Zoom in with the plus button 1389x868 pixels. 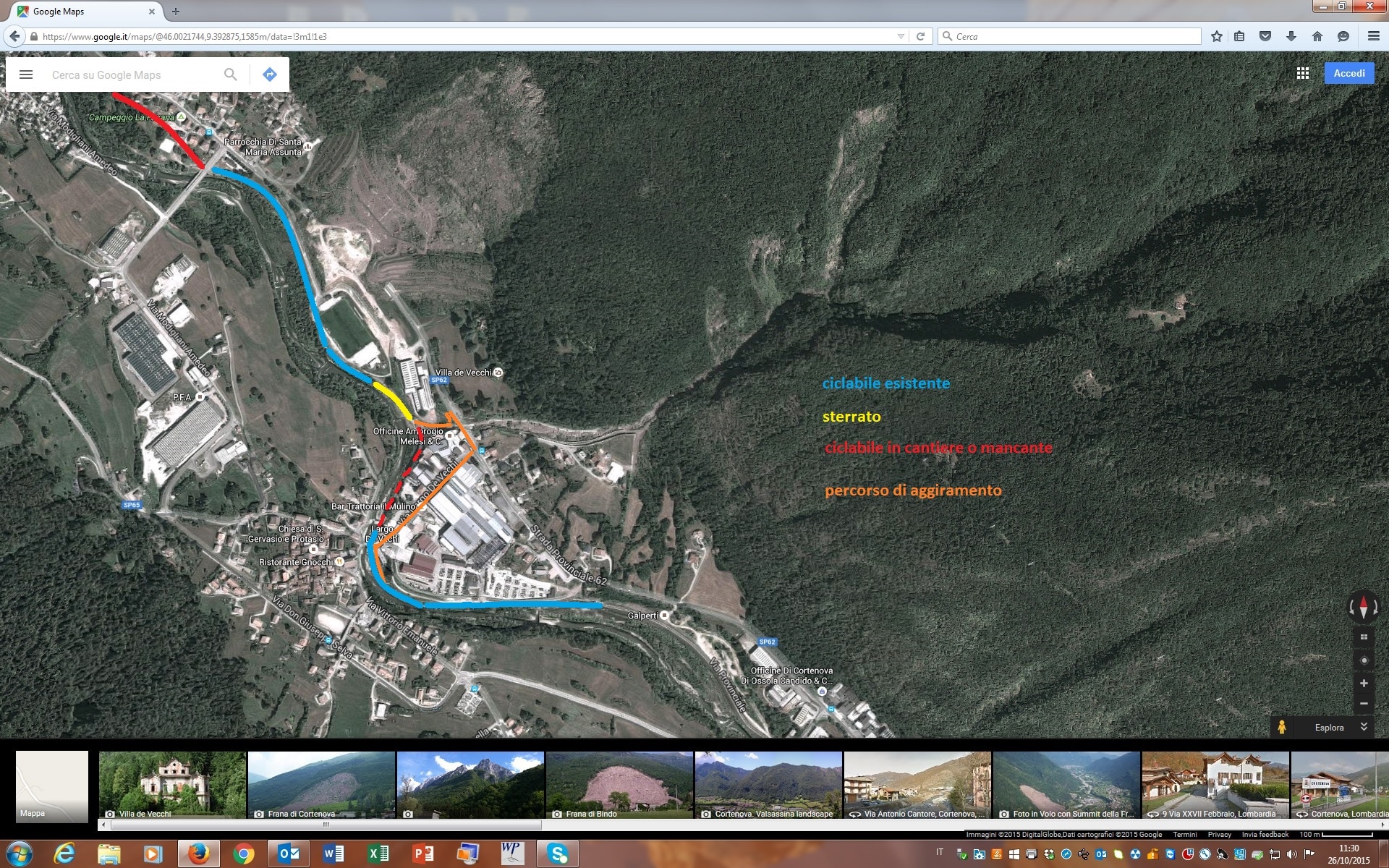[1364, 684]
